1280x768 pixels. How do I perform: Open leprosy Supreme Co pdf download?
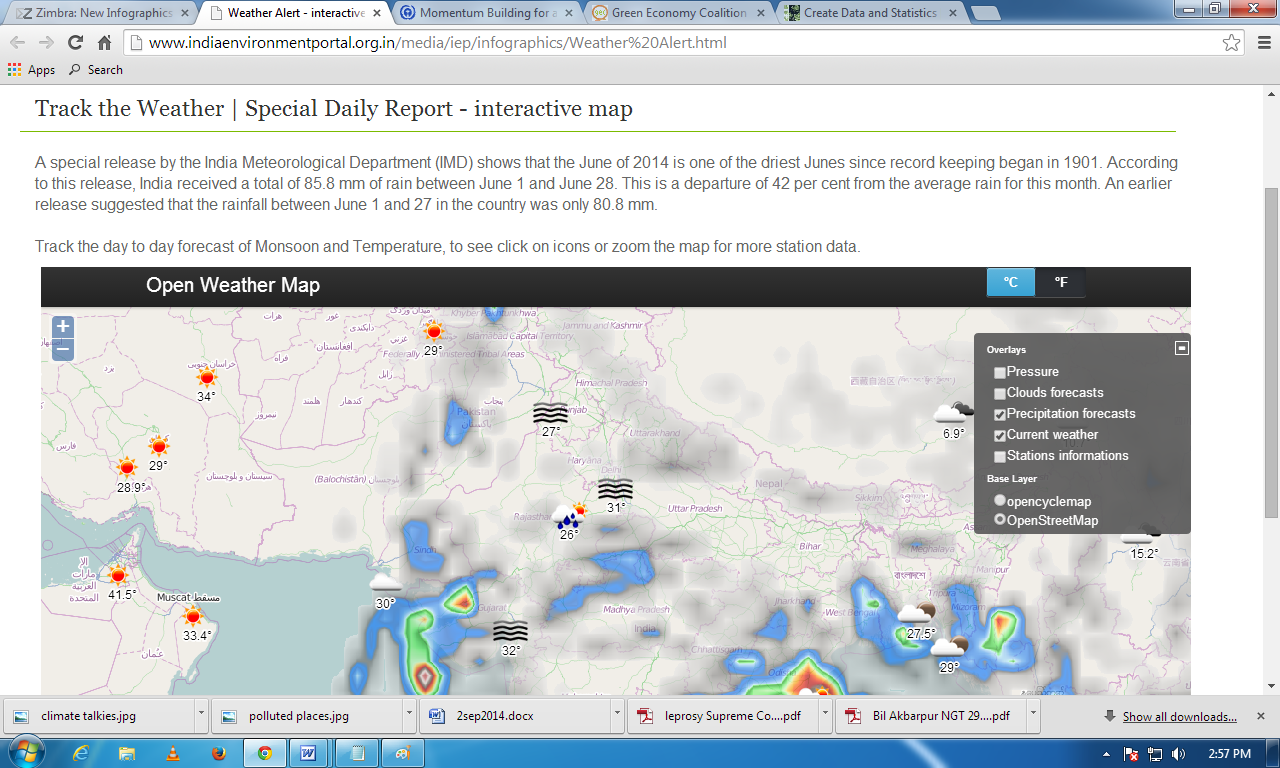point(723,716)
